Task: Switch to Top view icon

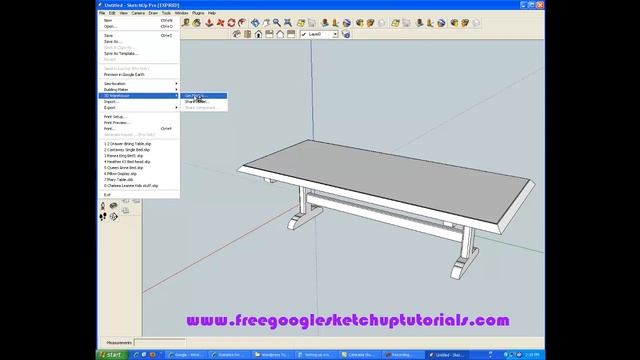Action: tap(247, 34)
